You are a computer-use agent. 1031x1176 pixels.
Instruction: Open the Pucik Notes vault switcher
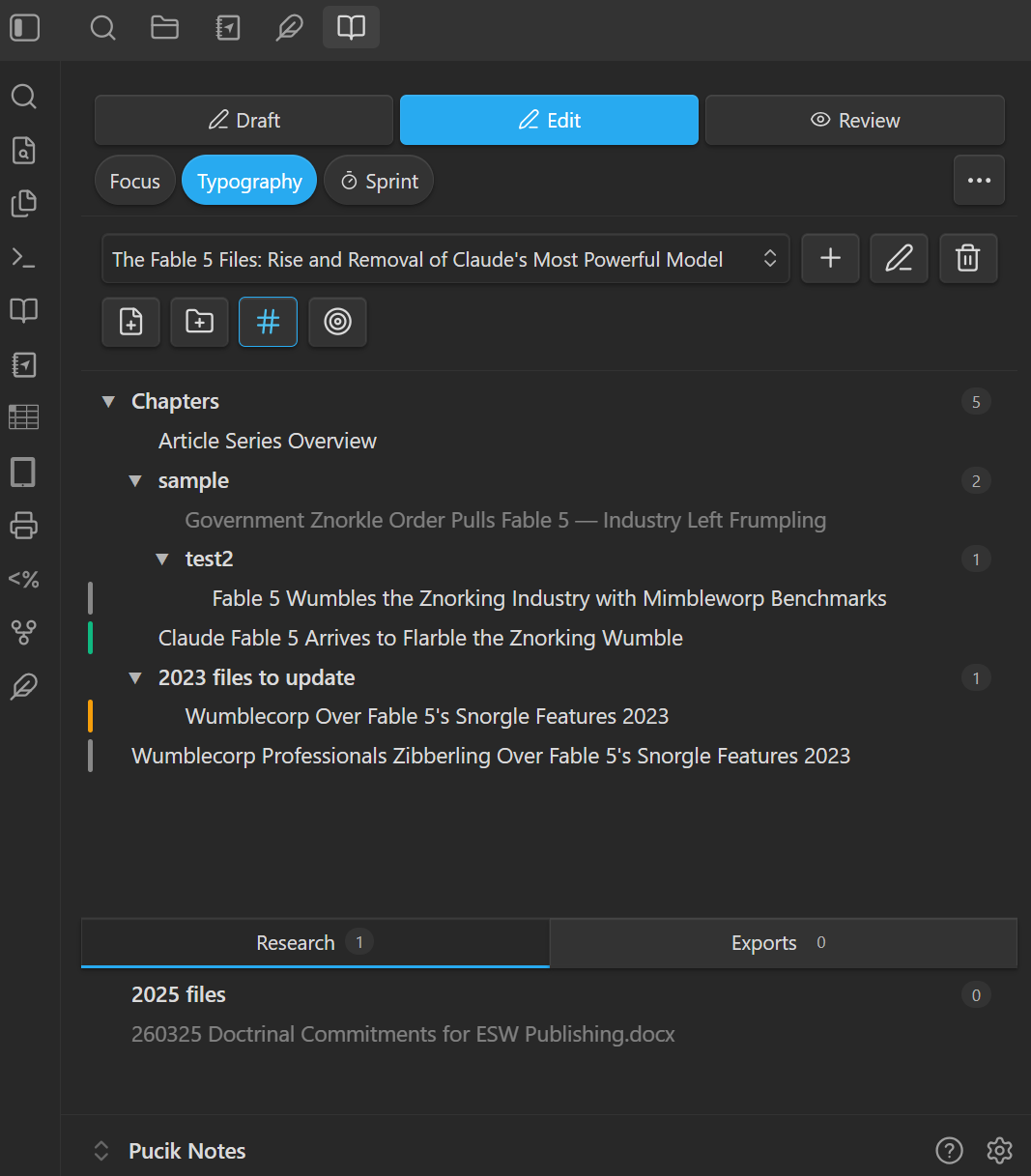(169, 1150)
